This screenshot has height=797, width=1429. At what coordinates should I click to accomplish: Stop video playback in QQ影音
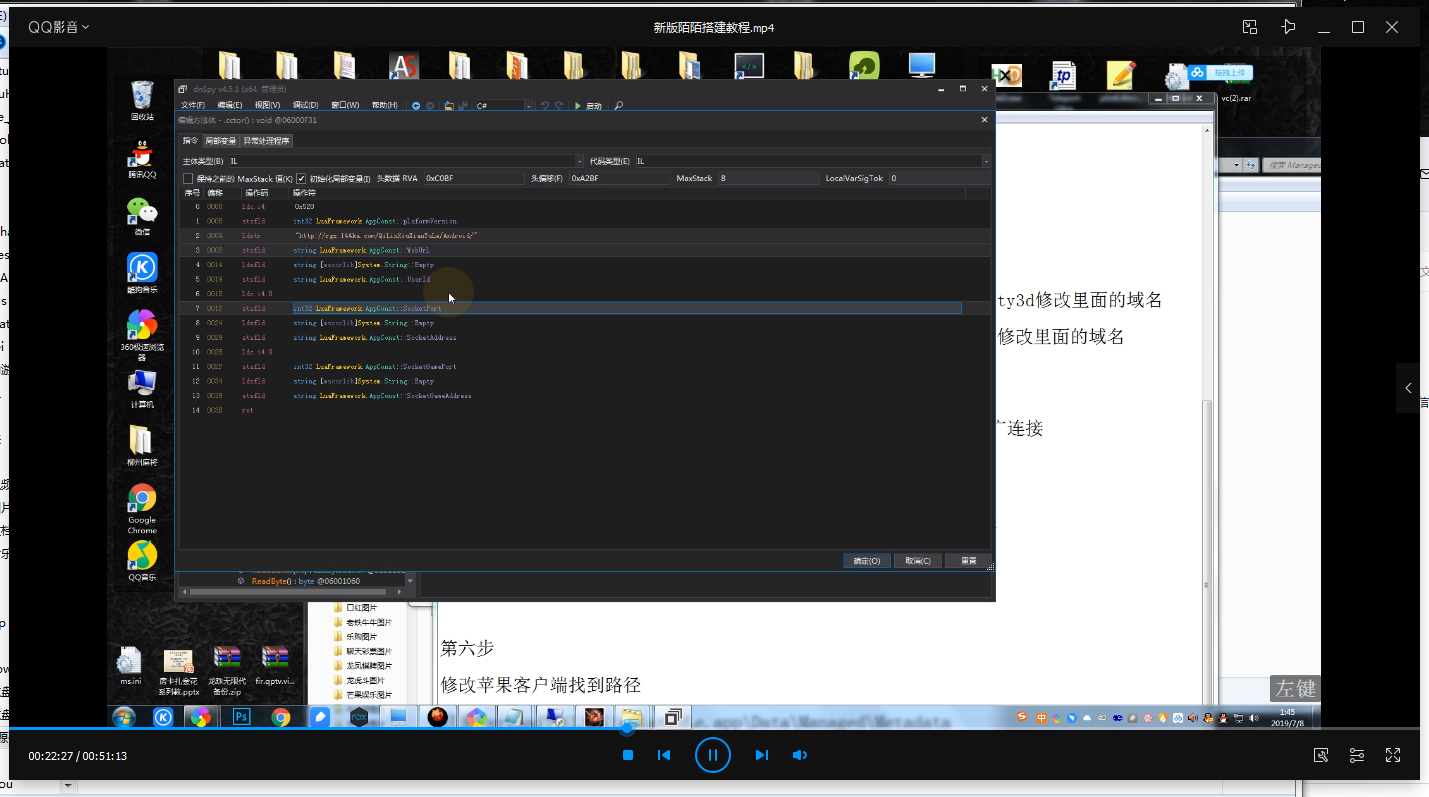click(628, 755)
